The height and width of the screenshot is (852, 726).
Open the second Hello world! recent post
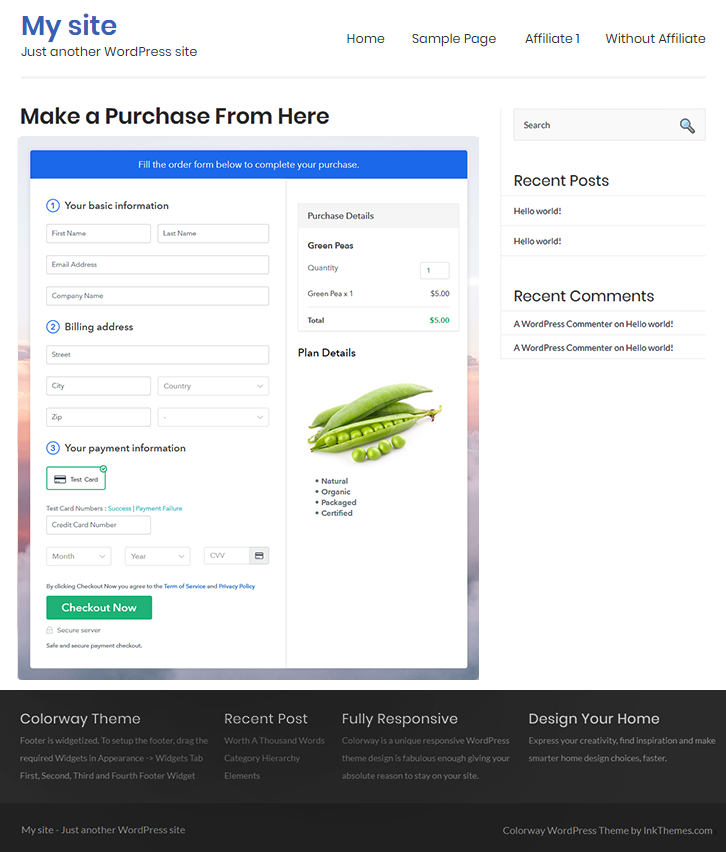[537, 241]
